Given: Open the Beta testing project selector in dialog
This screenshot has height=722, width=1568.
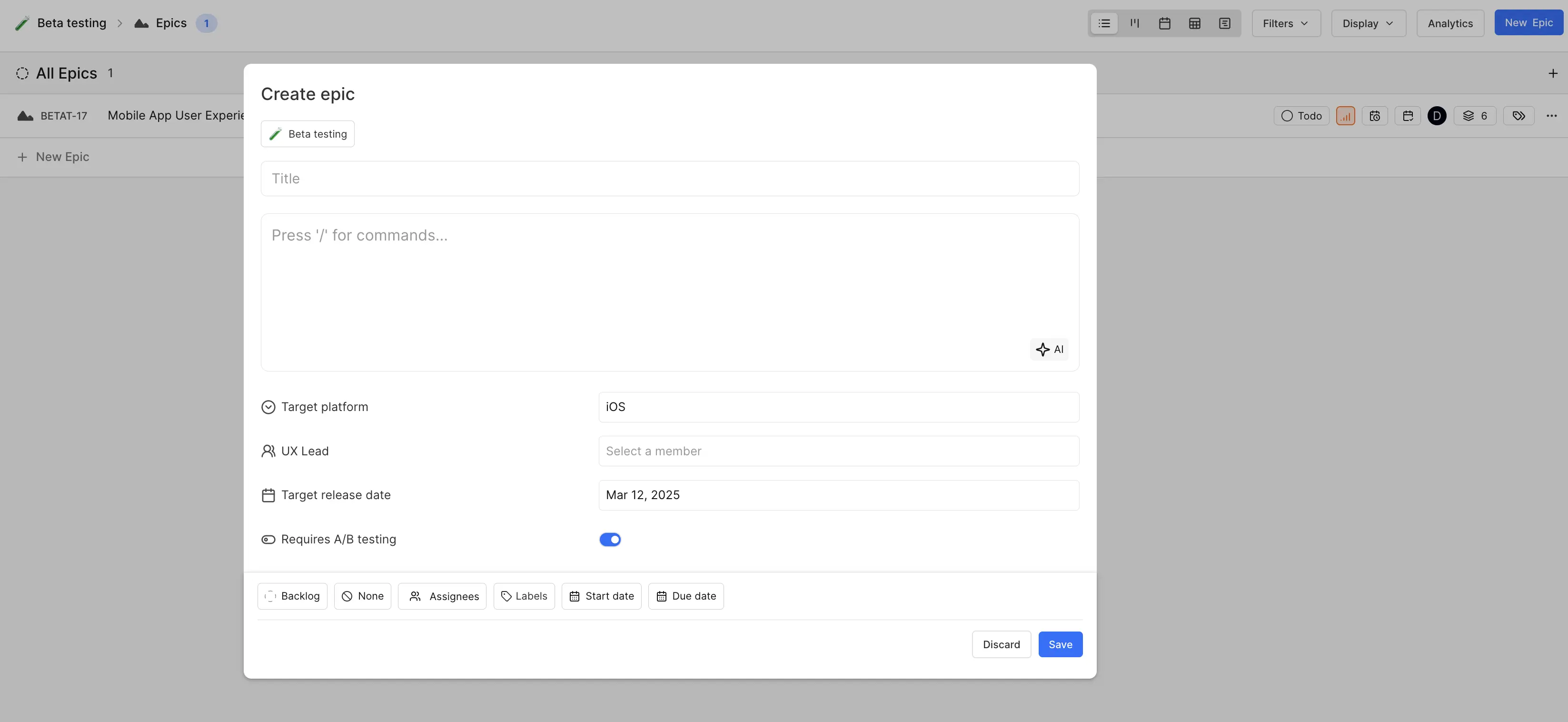Looking at the screenshot, I should click(x=308, y=134).
